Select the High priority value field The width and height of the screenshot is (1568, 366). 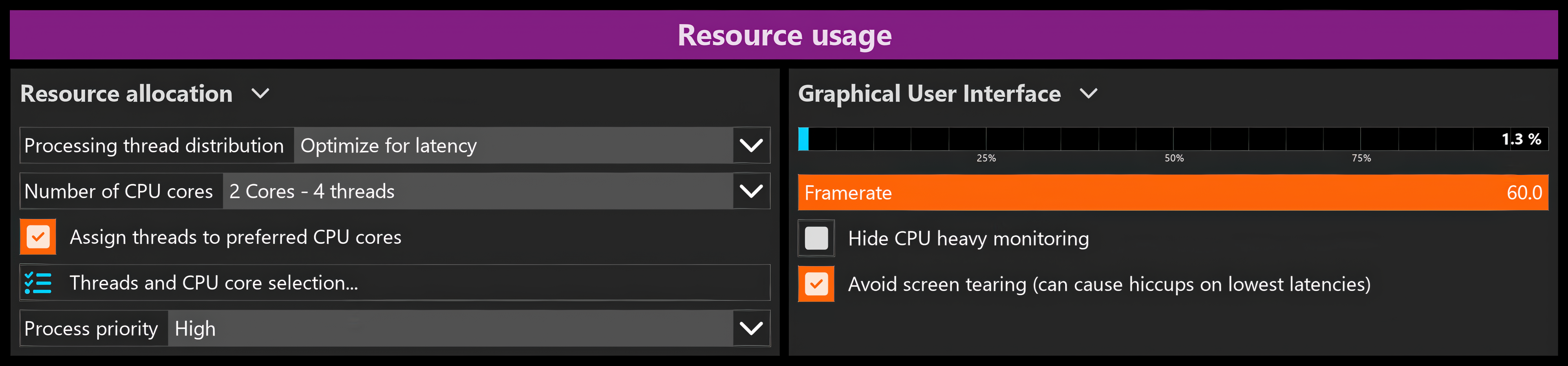[x=450, y=328]
